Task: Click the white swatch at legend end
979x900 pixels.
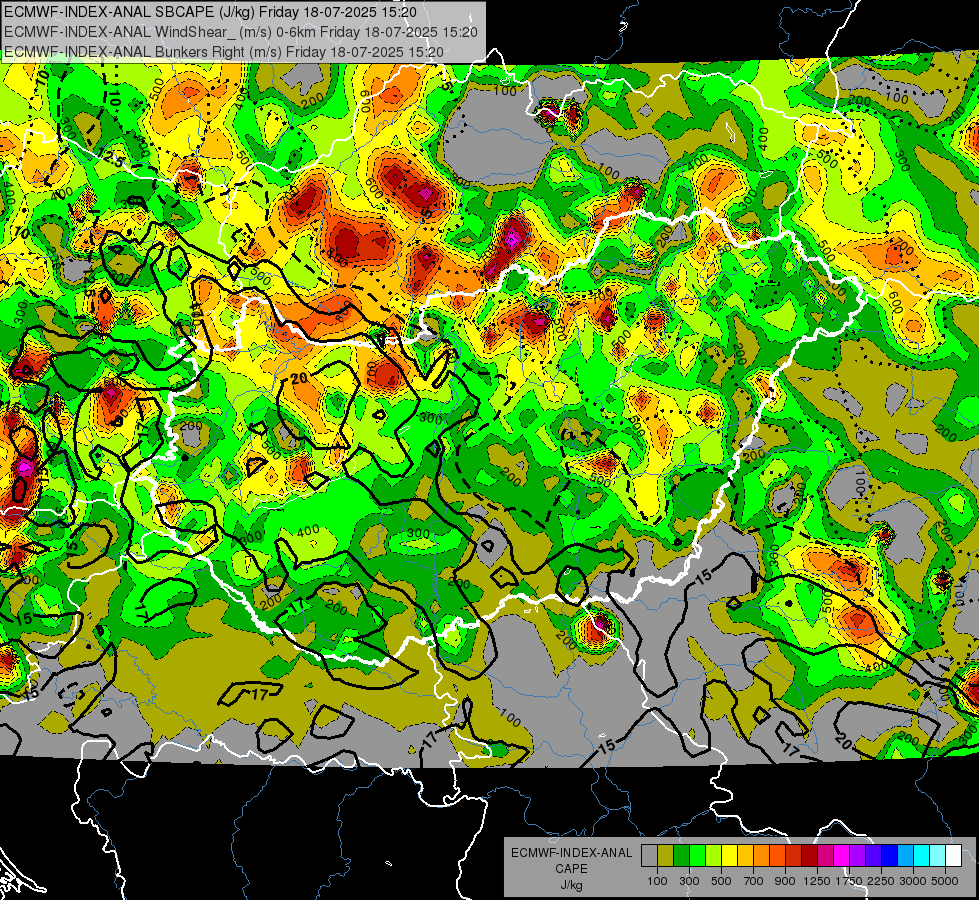Action: coord(953,855)
